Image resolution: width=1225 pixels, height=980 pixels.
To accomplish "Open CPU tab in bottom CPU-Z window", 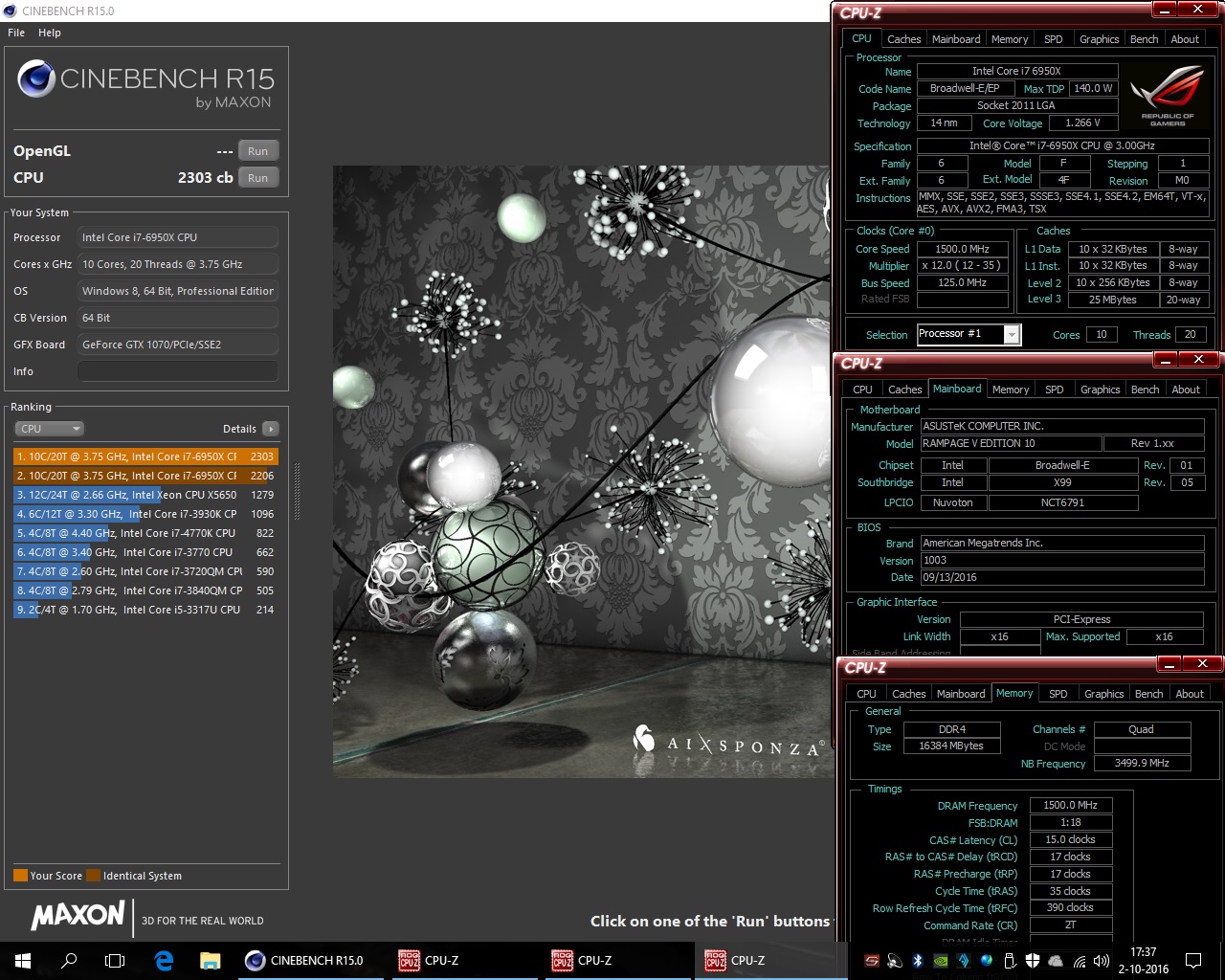I will (x=866, y=694).
